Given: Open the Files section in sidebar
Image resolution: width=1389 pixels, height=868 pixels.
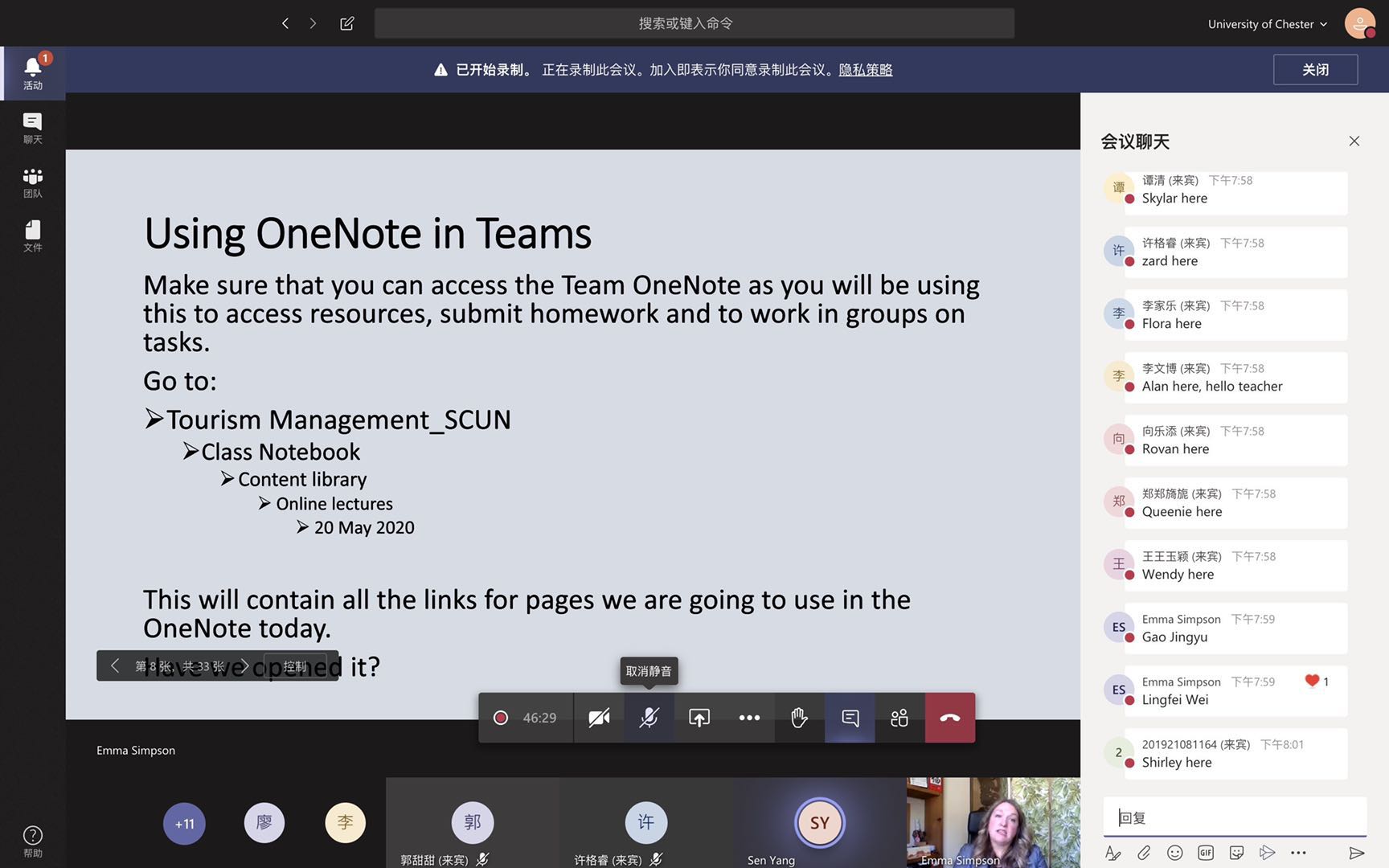Looking at the screenshot, I should coord(33,235).
